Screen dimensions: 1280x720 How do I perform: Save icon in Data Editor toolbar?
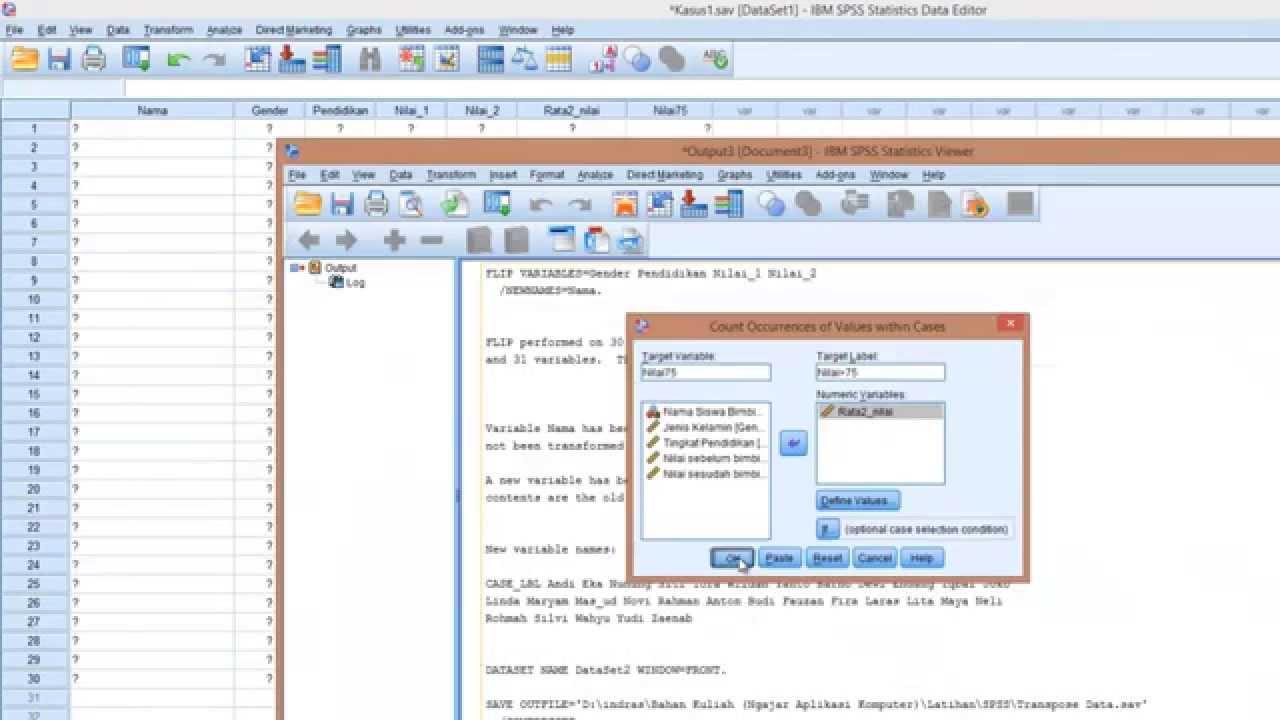coord(59,60)
